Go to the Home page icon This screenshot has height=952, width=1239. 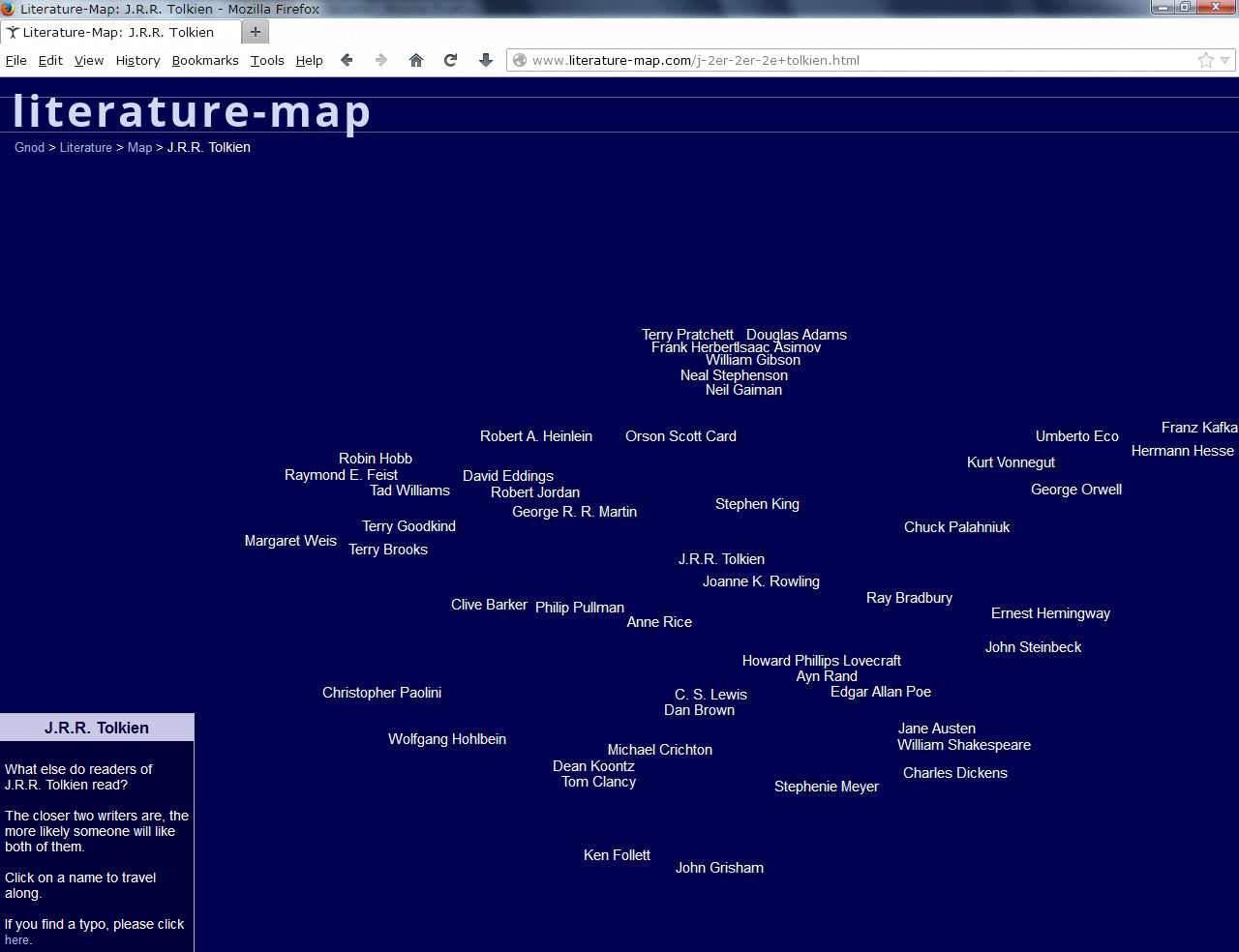click(x=416, y=60)
